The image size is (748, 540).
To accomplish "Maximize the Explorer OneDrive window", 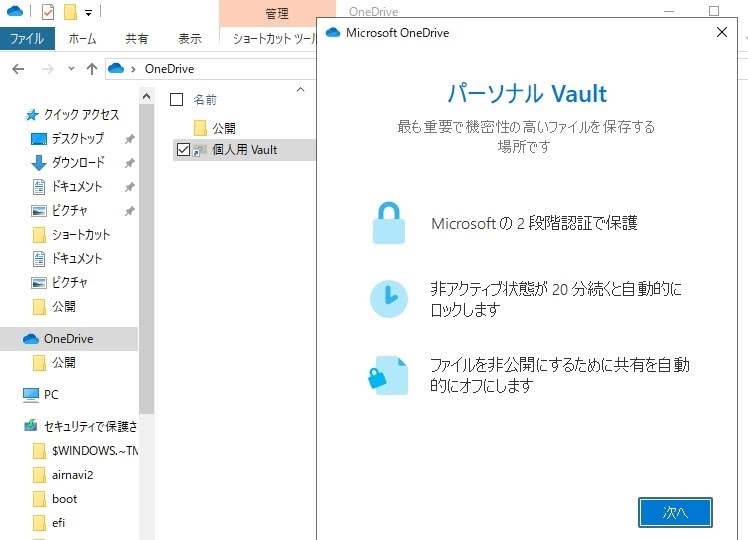I will pyautogui.click(x=714, y=10).
